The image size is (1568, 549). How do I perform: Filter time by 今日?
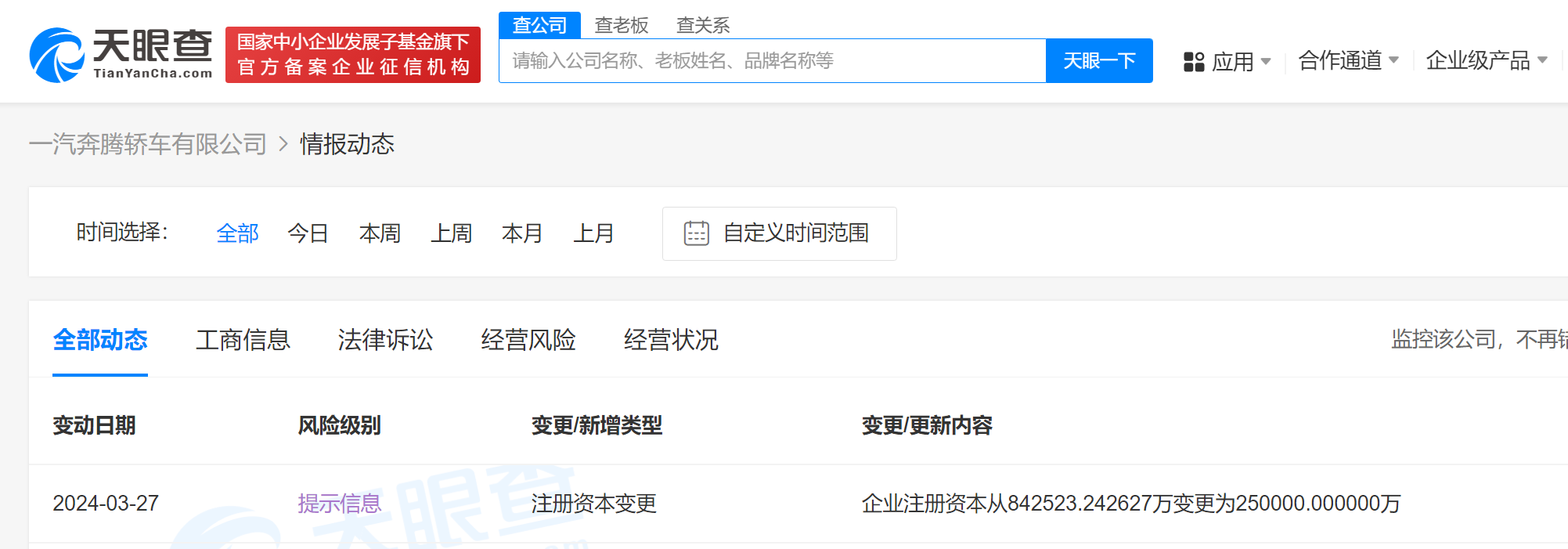point(308,233)
